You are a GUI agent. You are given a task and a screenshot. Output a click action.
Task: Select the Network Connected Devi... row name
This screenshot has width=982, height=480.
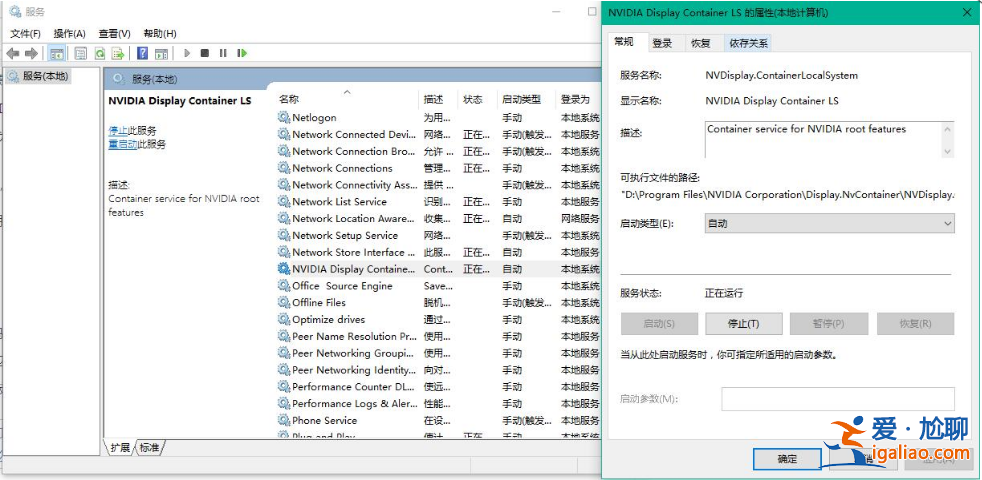[354, 134]
